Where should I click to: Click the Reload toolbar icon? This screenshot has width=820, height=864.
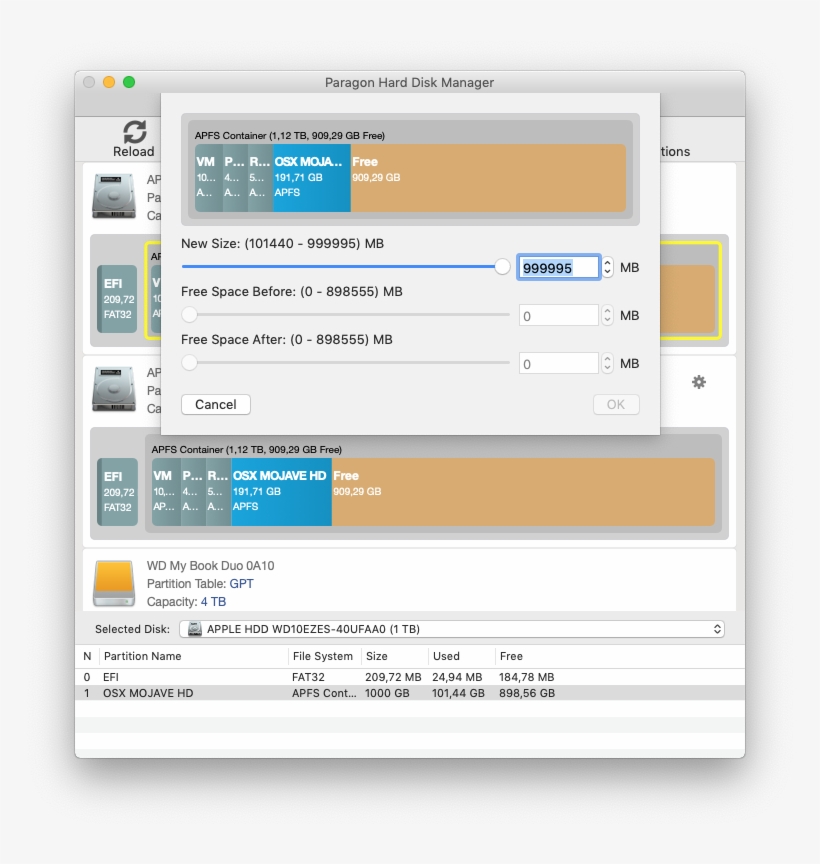(134, 132)
